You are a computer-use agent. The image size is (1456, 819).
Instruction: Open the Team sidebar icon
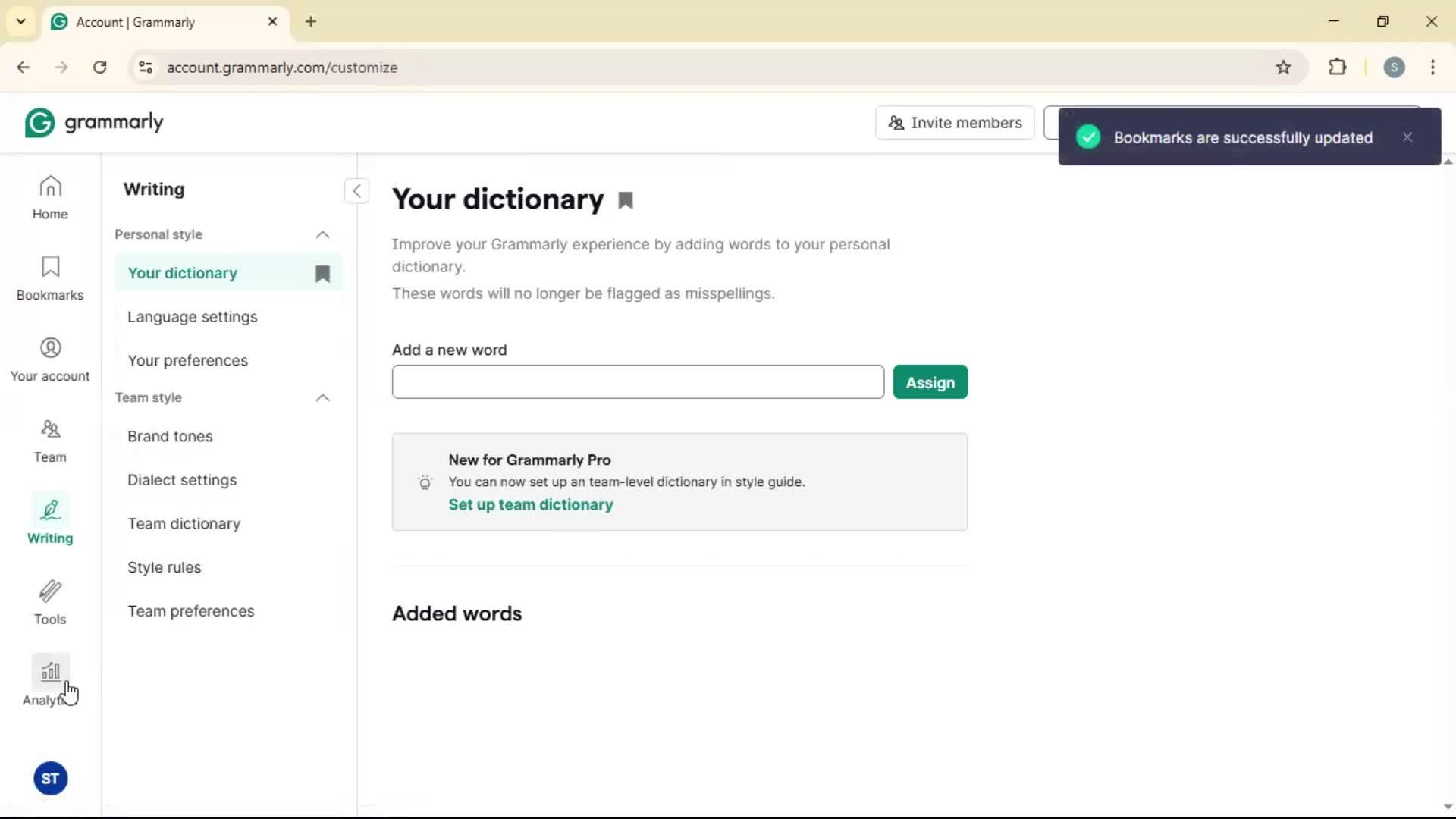[x=50, y=441]
